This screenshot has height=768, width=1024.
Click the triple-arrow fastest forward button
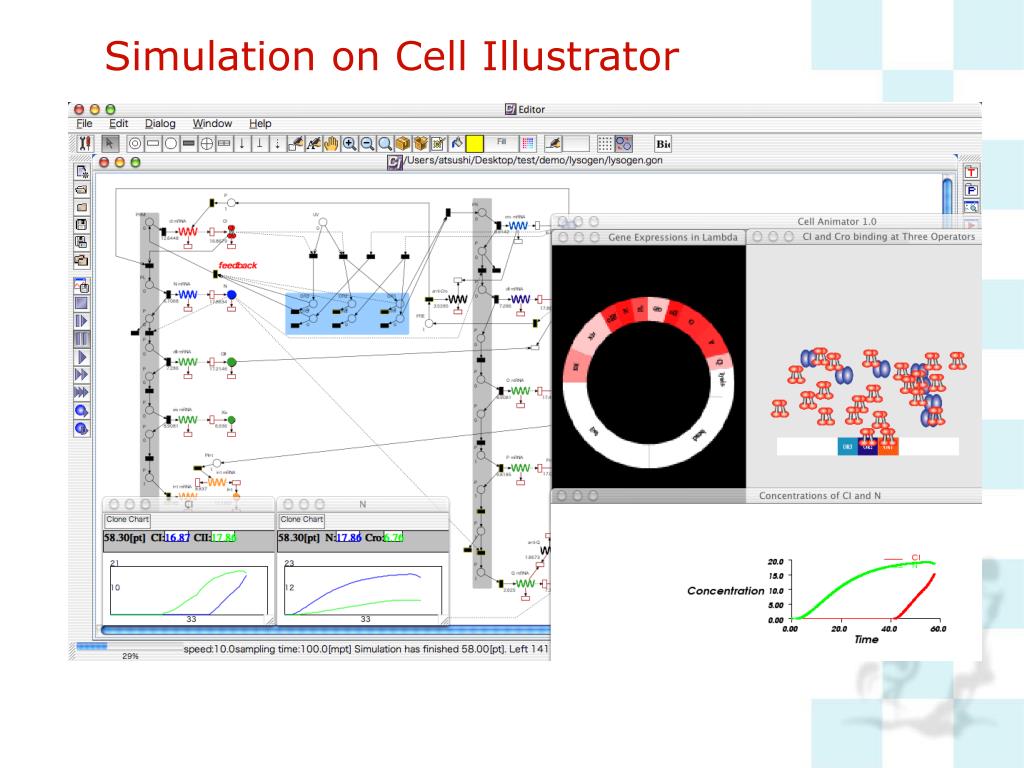point(82,392)
